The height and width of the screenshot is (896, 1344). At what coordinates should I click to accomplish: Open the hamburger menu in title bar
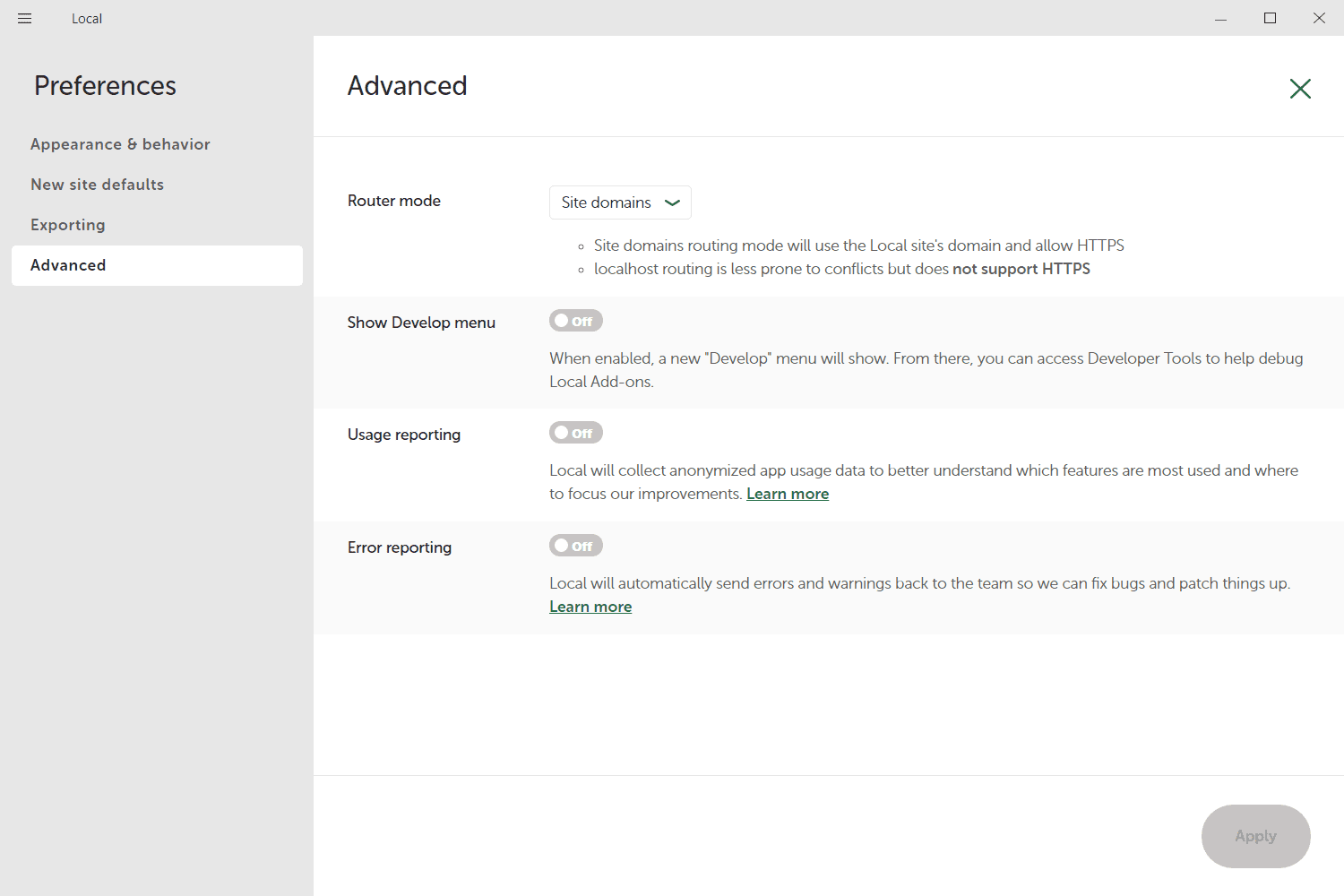24,18
